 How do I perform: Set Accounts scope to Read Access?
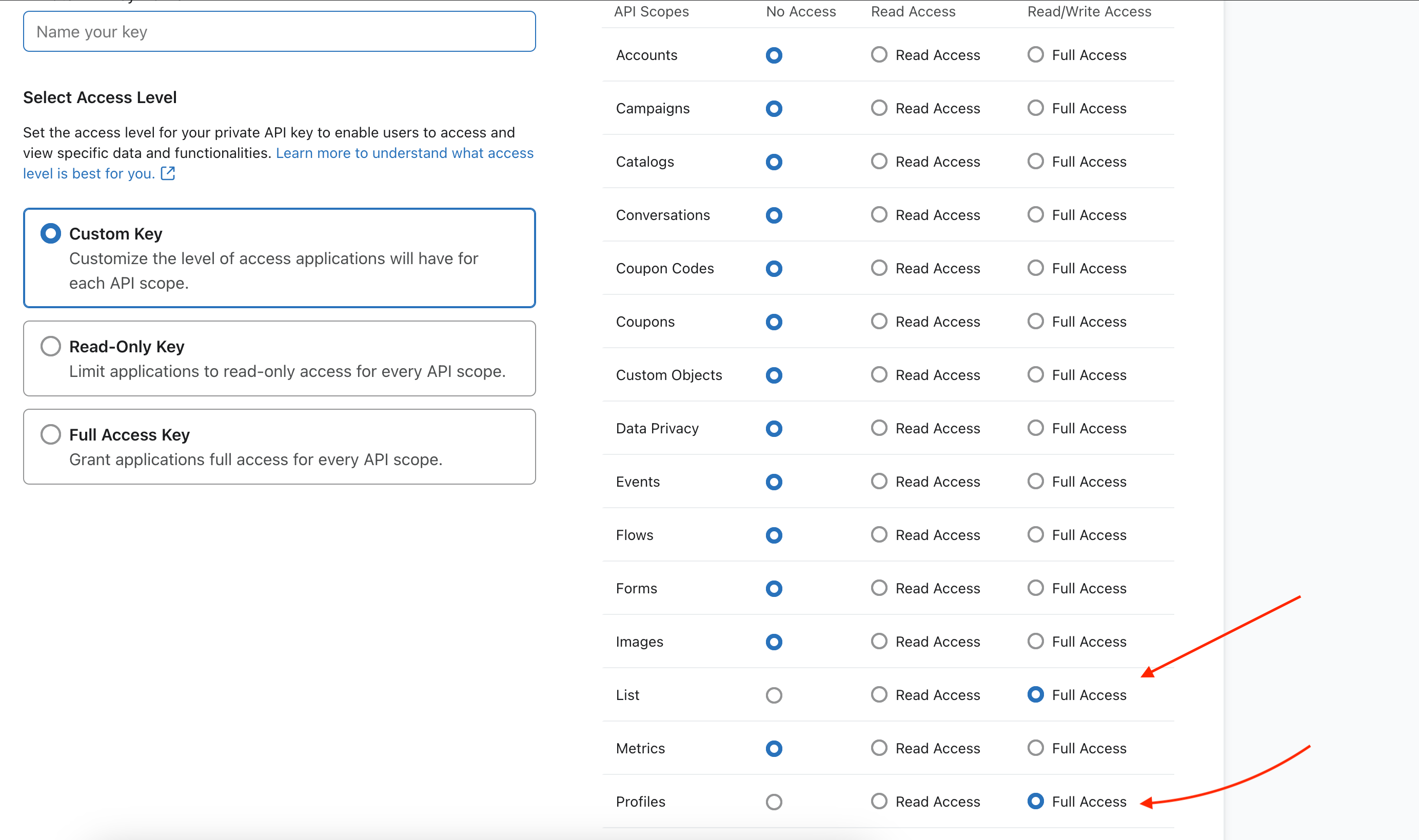click(x=879, y=55)
